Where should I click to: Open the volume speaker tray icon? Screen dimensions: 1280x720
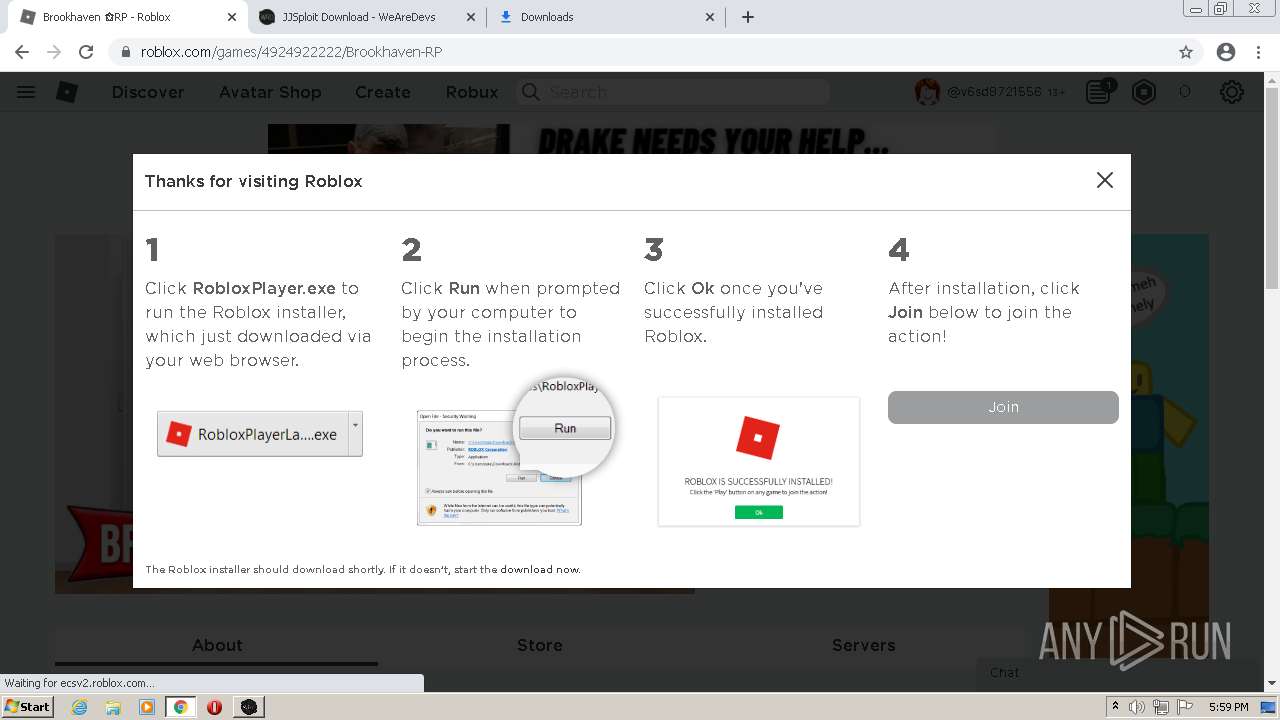click(1137, 707)
